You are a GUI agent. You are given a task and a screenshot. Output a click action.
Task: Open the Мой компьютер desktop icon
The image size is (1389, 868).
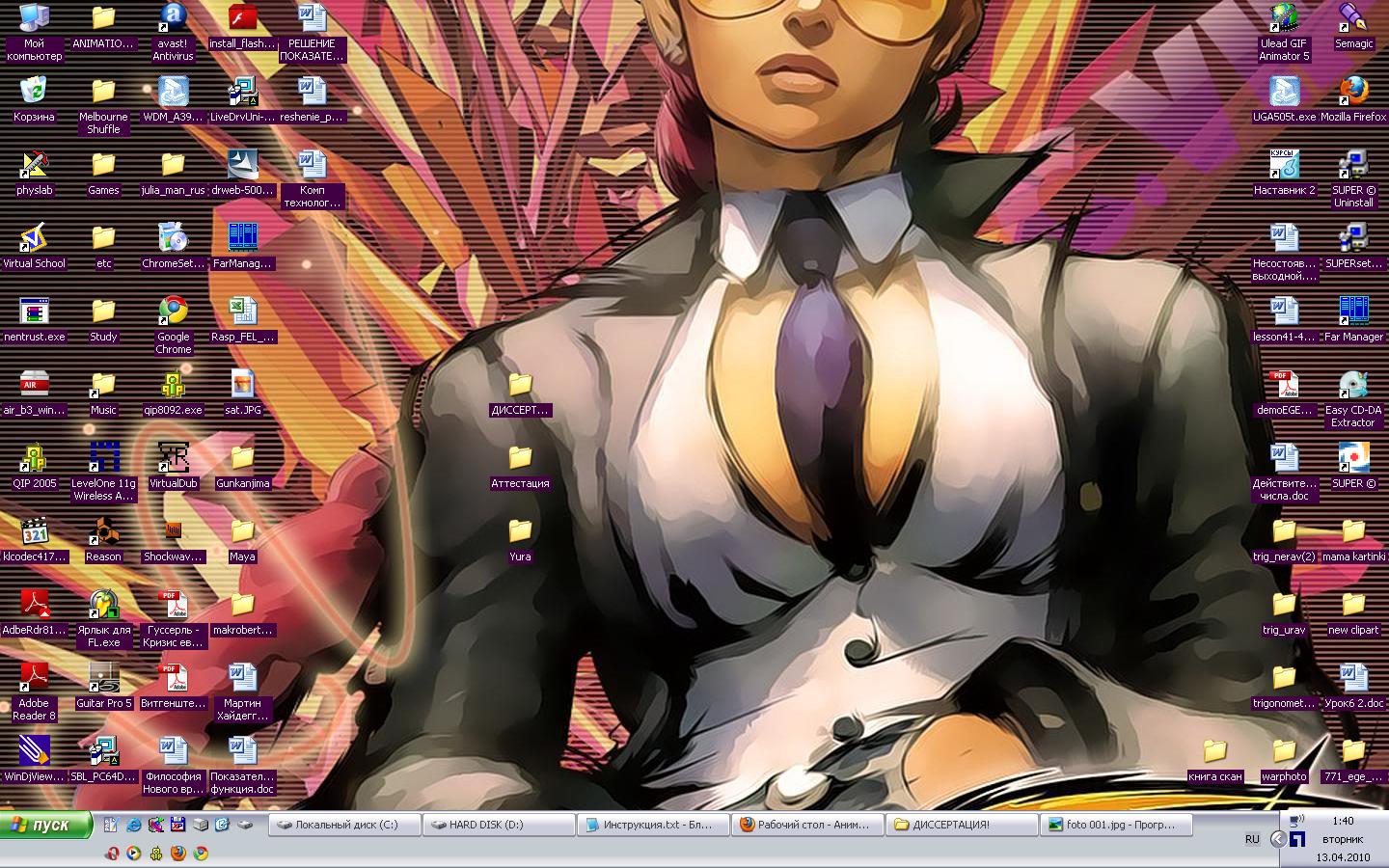coord(34,32)
